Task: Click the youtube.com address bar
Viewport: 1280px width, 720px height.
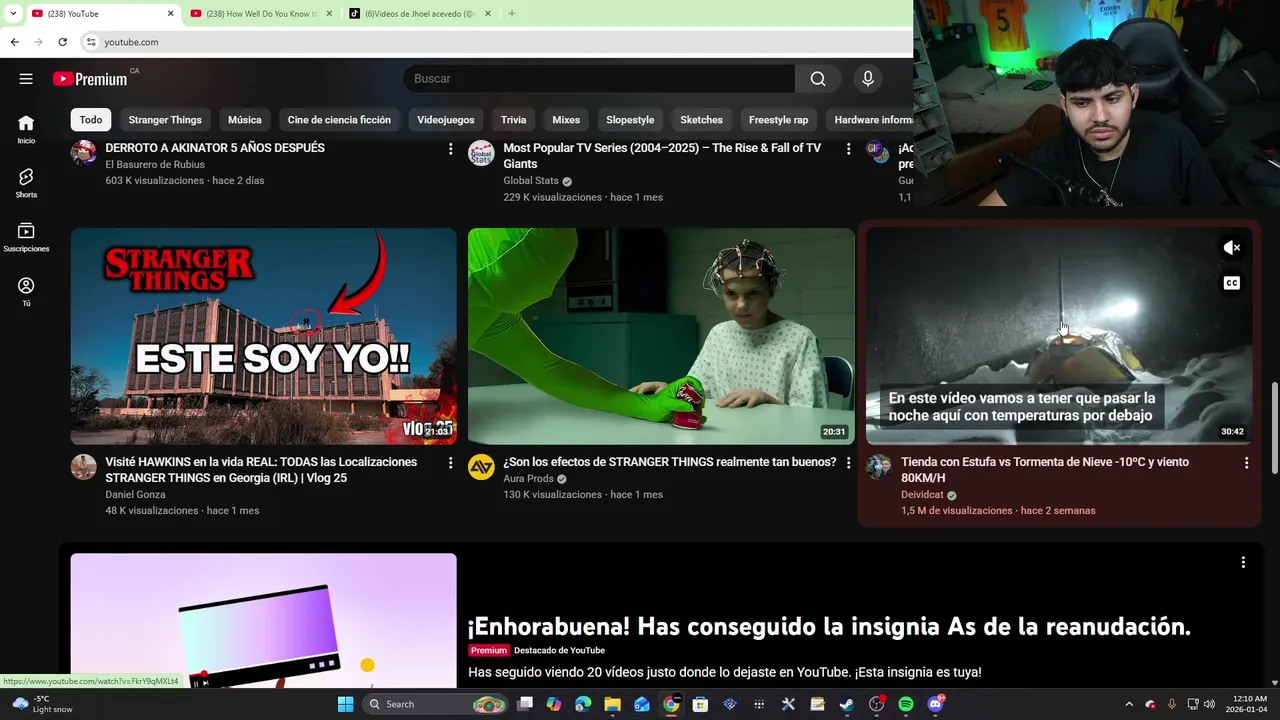Action: [495, 42]
